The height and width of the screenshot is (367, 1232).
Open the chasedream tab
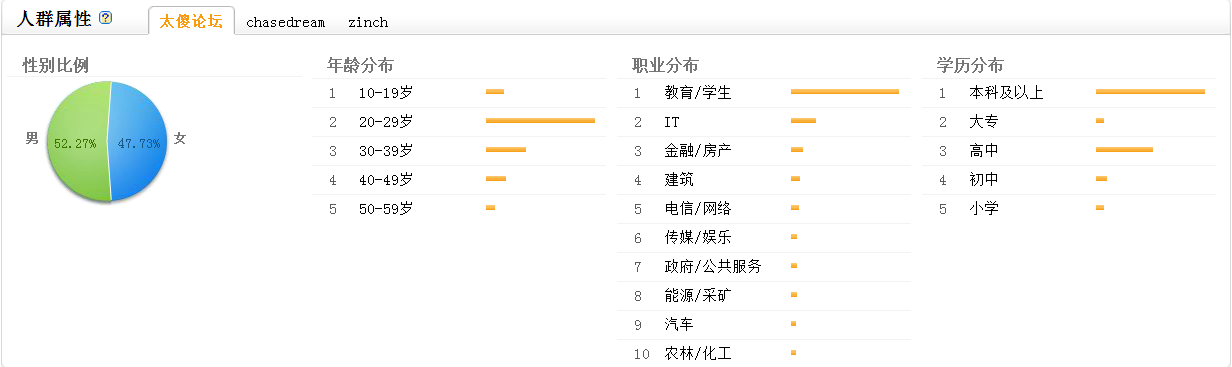(285, 22)
